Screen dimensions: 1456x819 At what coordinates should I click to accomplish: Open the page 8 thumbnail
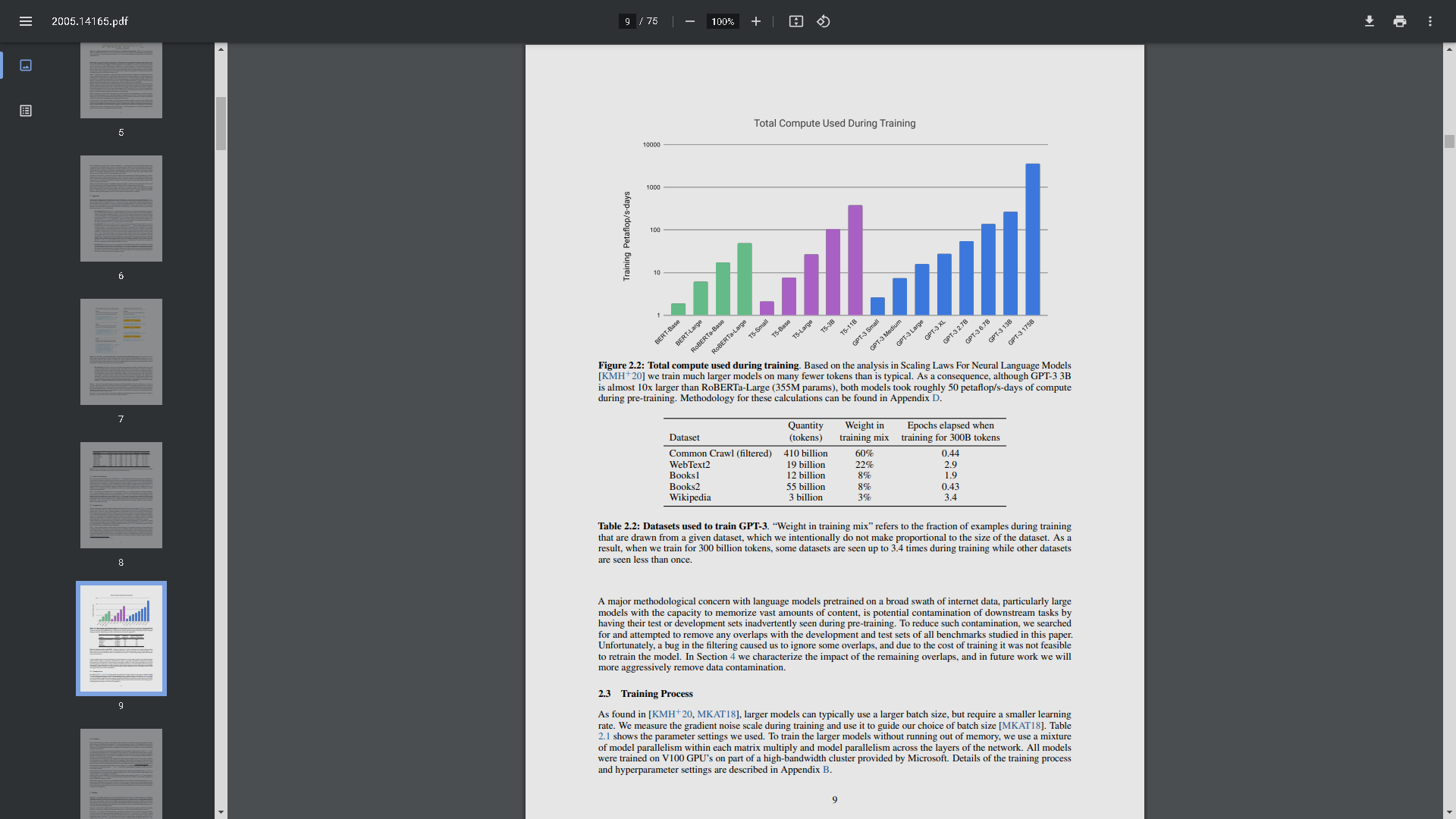pos(121,495)
